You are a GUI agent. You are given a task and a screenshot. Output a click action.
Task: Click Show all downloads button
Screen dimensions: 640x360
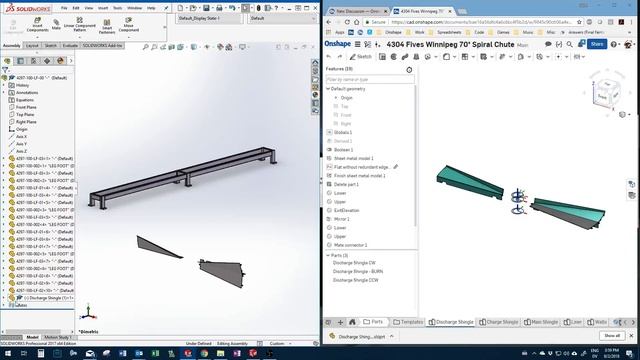612,336
